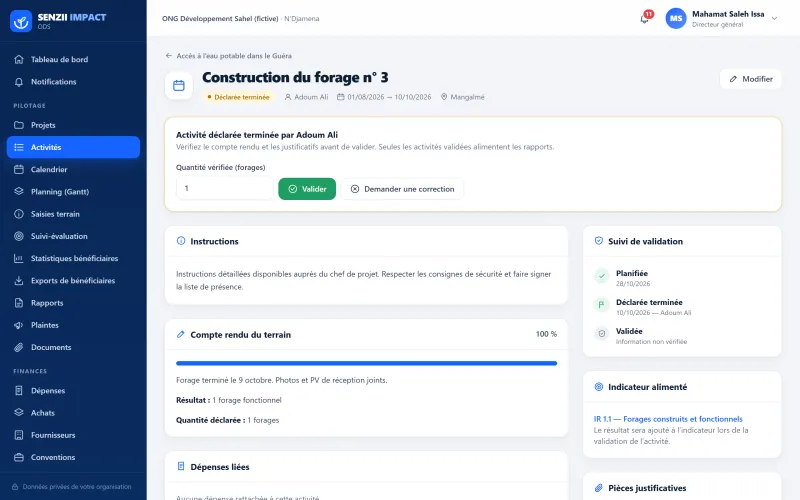Click the Instructions info icon
Screen dimensions: 800x500
tap(181, 241)
